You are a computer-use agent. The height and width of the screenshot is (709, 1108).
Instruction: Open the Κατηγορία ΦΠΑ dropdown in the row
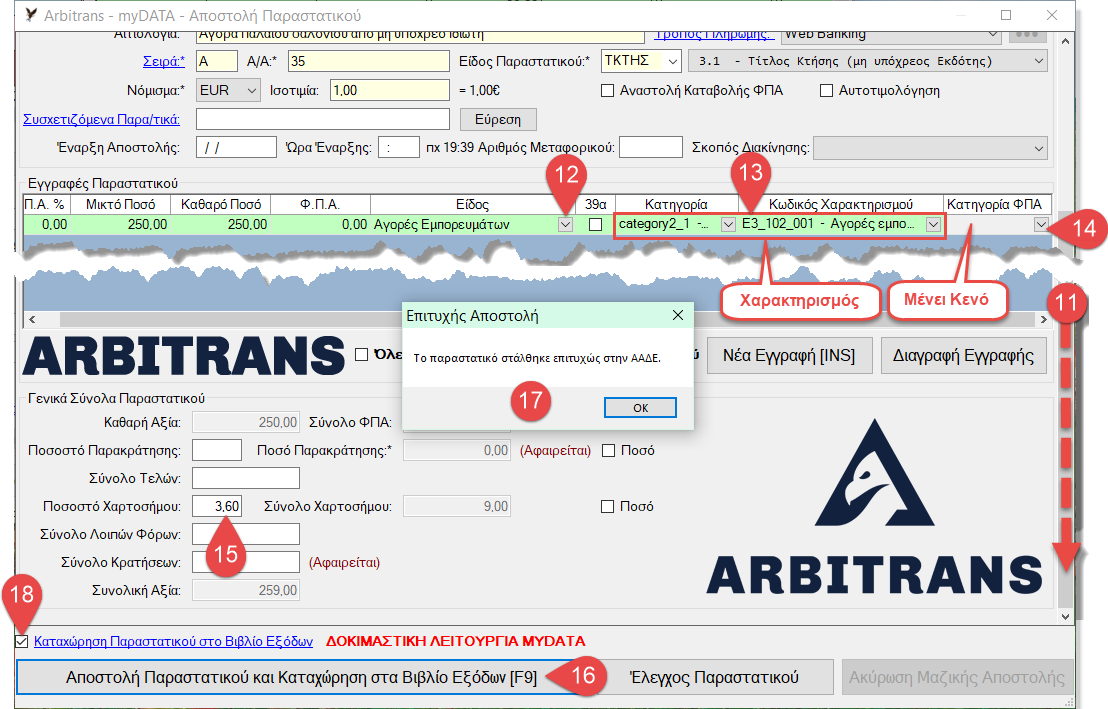pyautogui.click(x=1041, y=224)
